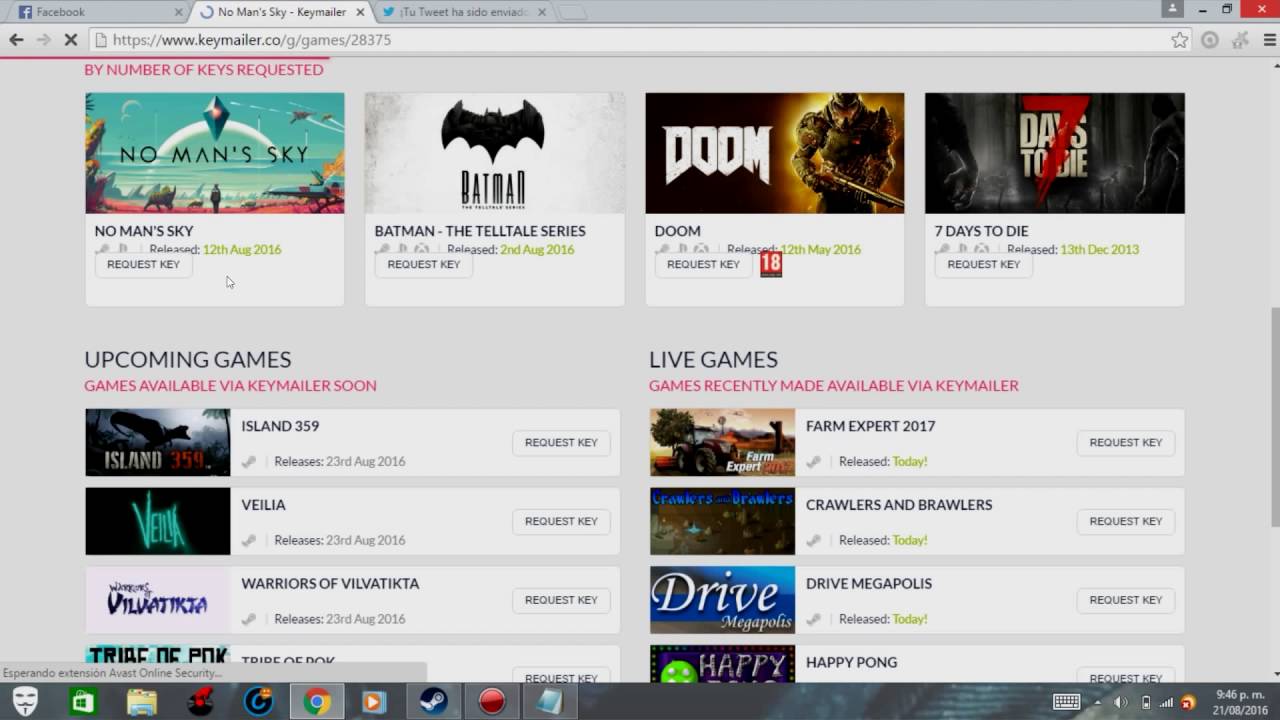The height and width of the screenshot is (720, 1280).
Task: Open the FARM EXPERT 2017 title link
Action: point(871,426)
